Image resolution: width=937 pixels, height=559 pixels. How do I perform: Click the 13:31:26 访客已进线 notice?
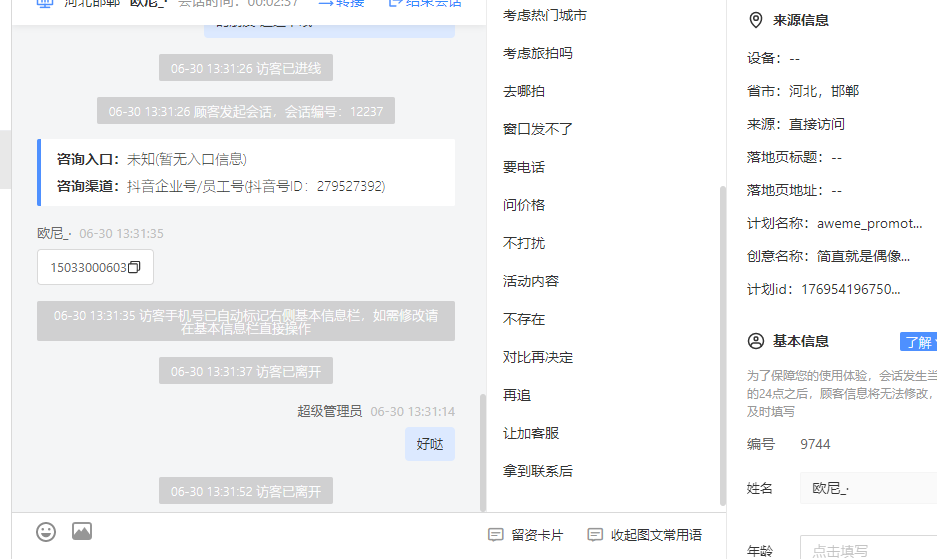click(x=246, y=68)
